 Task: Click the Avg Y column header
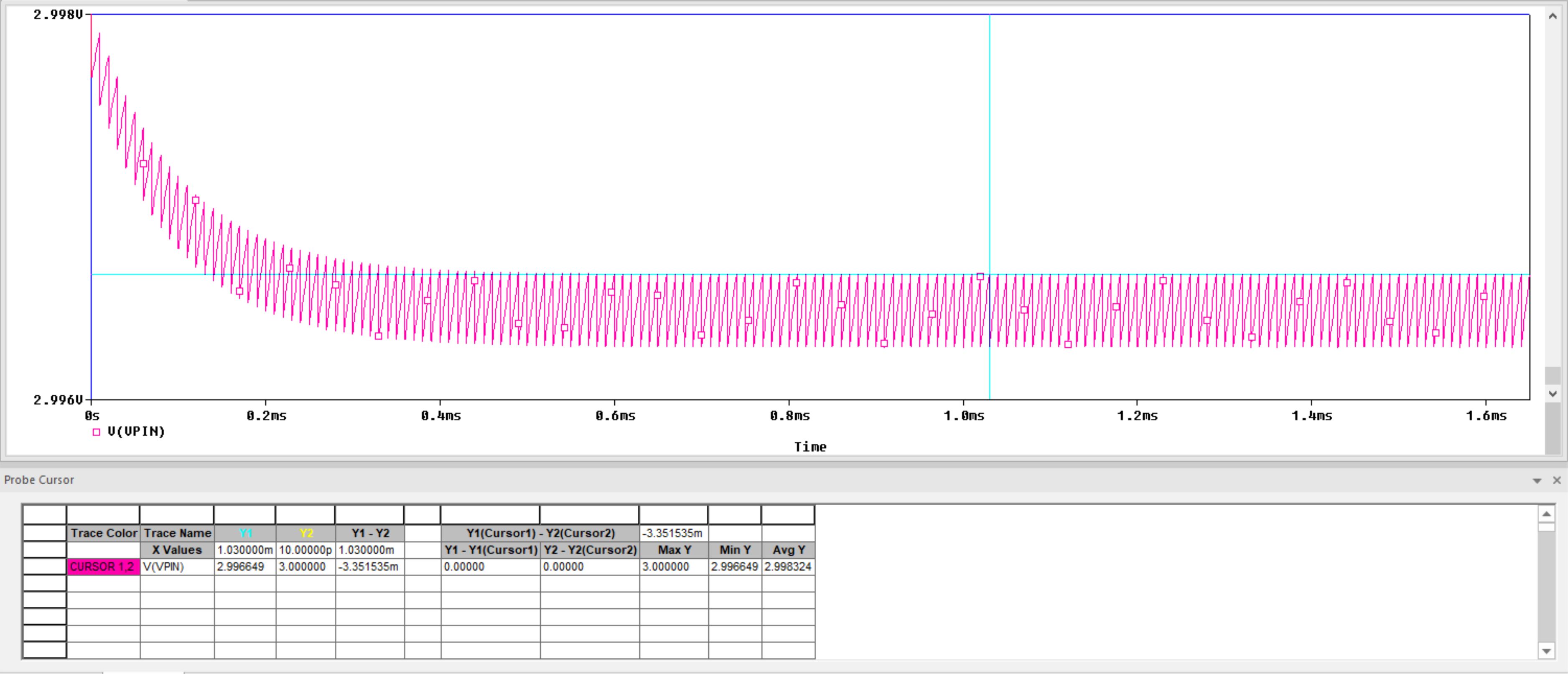click(x=788, y=550)
